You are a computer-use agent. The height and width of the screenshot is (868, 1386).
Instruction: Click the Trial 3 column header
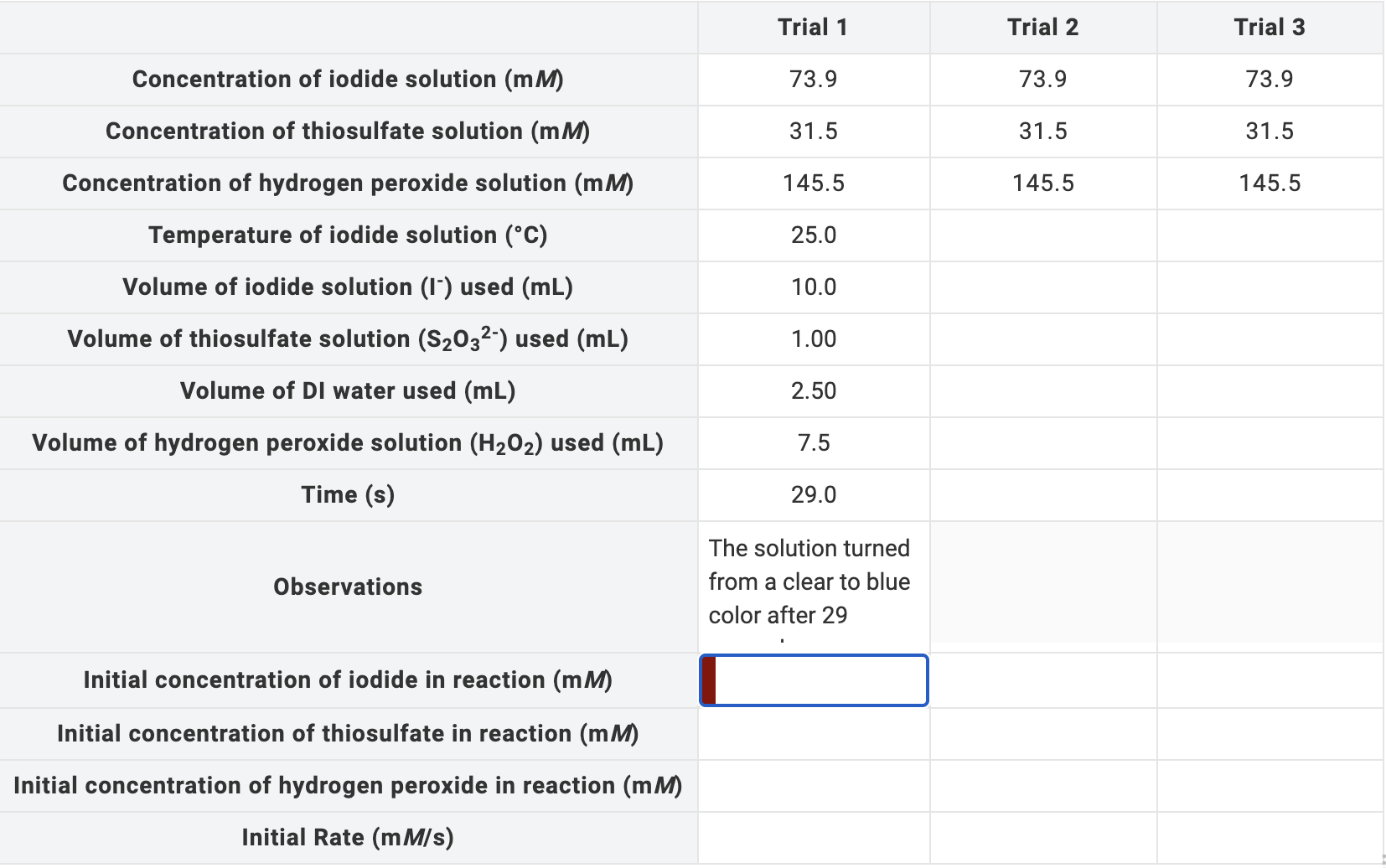pos(1269,27)
